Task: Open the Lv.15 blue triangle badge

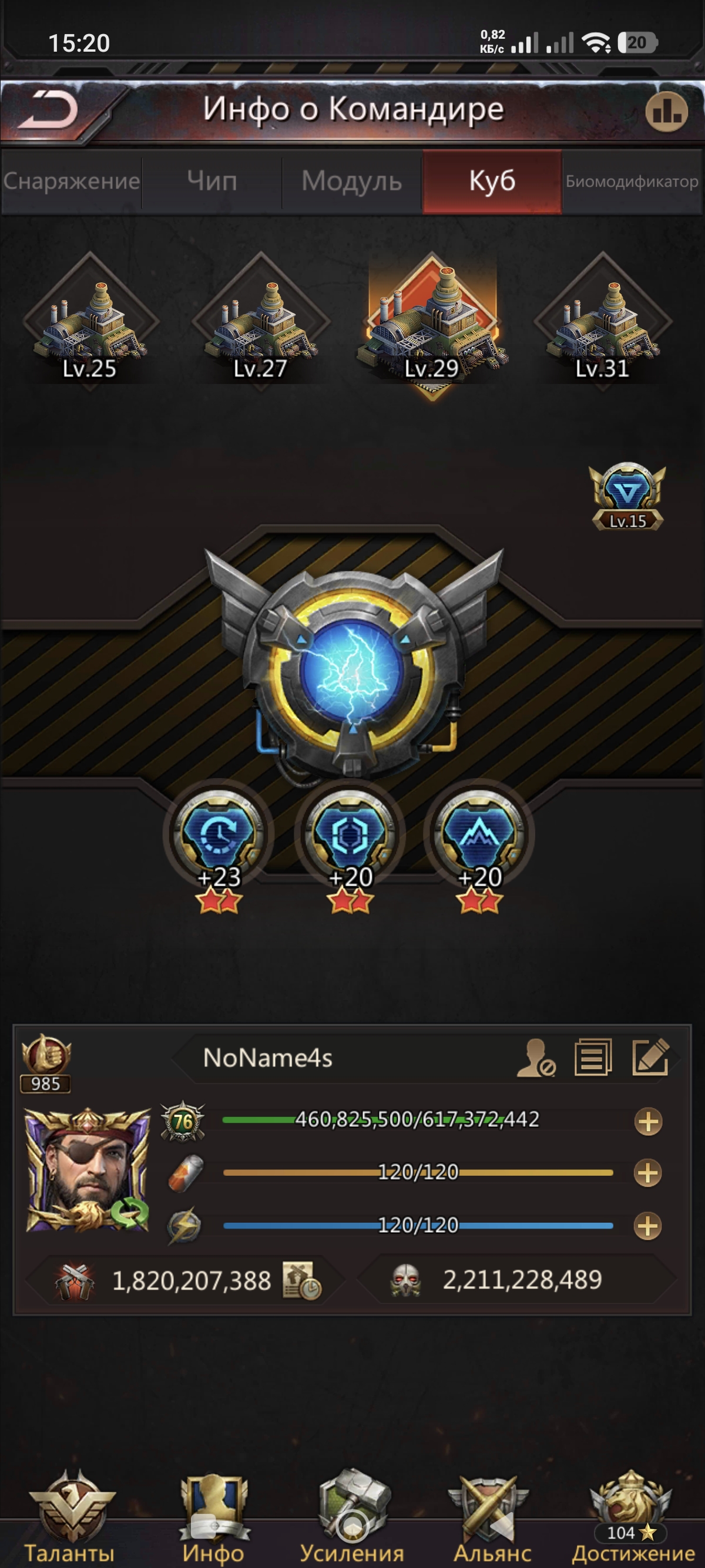Action: 627,496
